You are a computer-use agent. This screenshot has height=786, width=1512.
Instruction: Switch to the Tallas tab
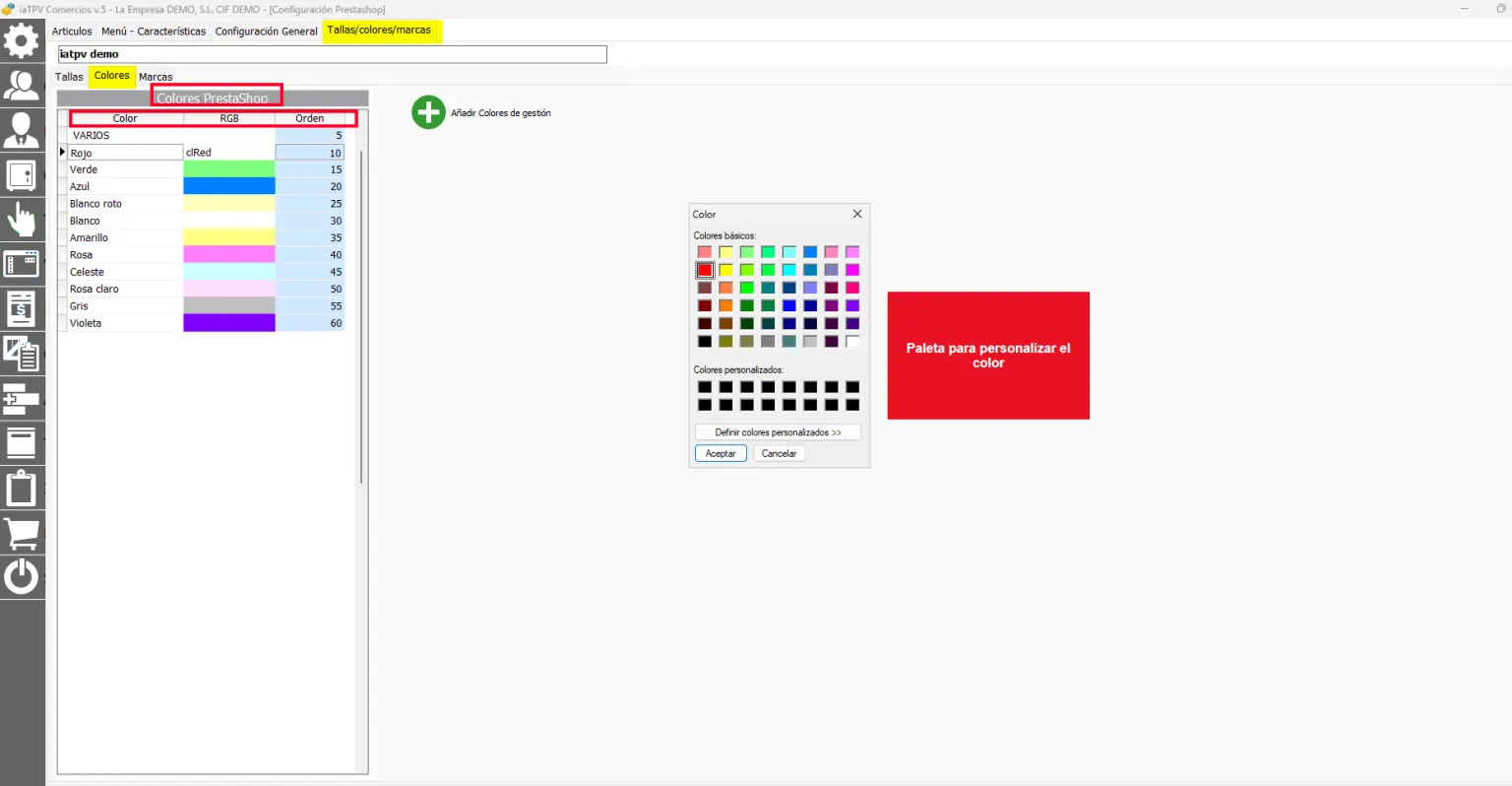69,77
